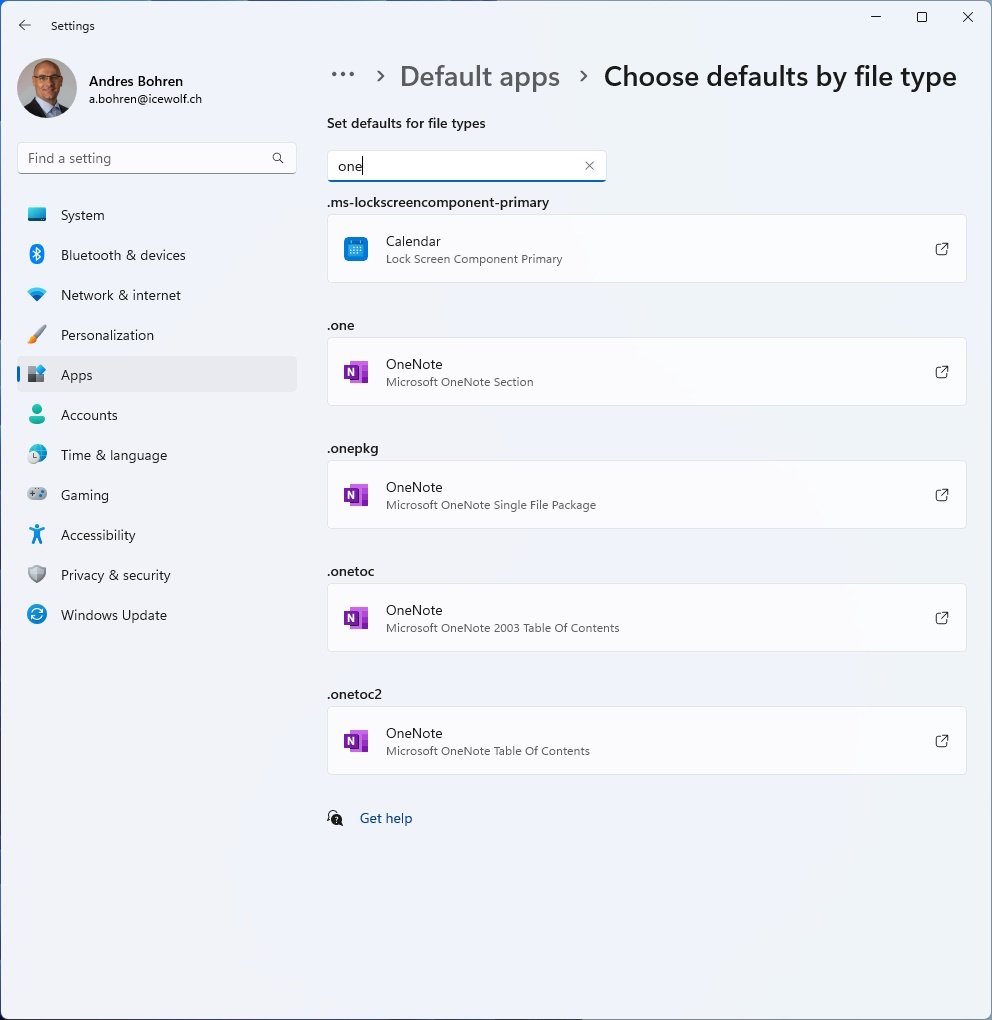Click the System monitor icon
The height and width of the screenshot is (1020, 992).
[37, 214]
